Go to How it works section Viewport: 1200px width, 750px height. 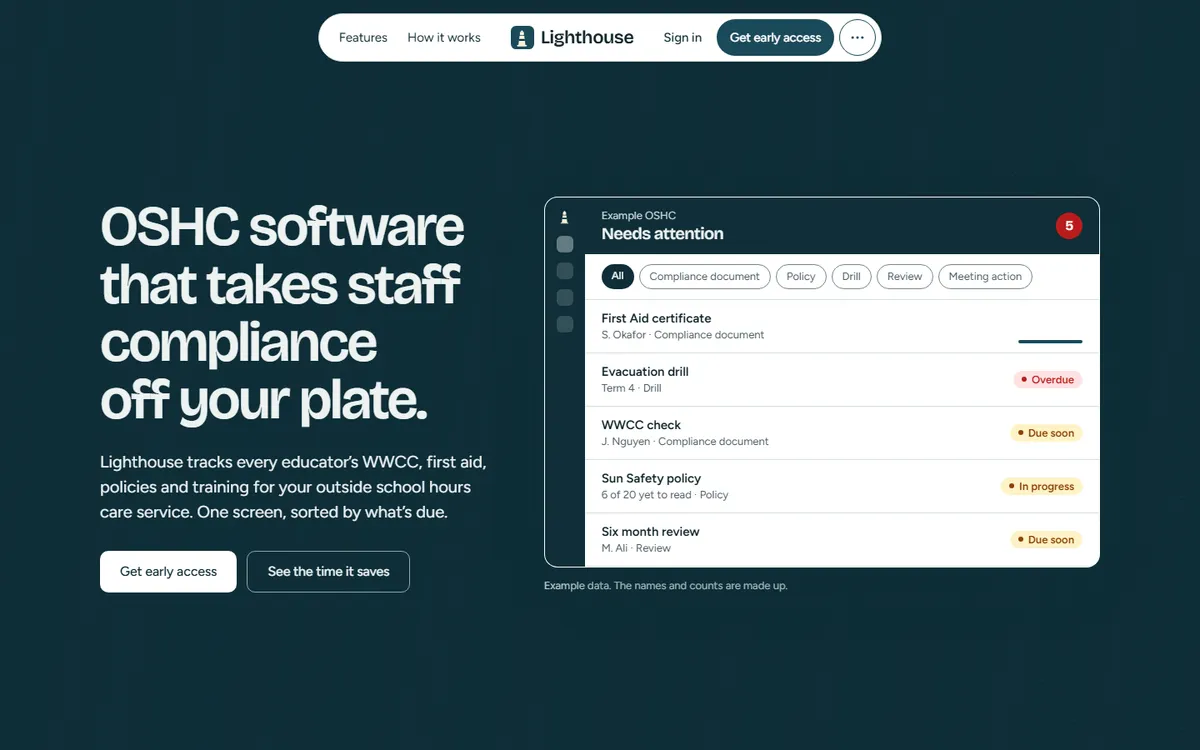click(444, 38)
